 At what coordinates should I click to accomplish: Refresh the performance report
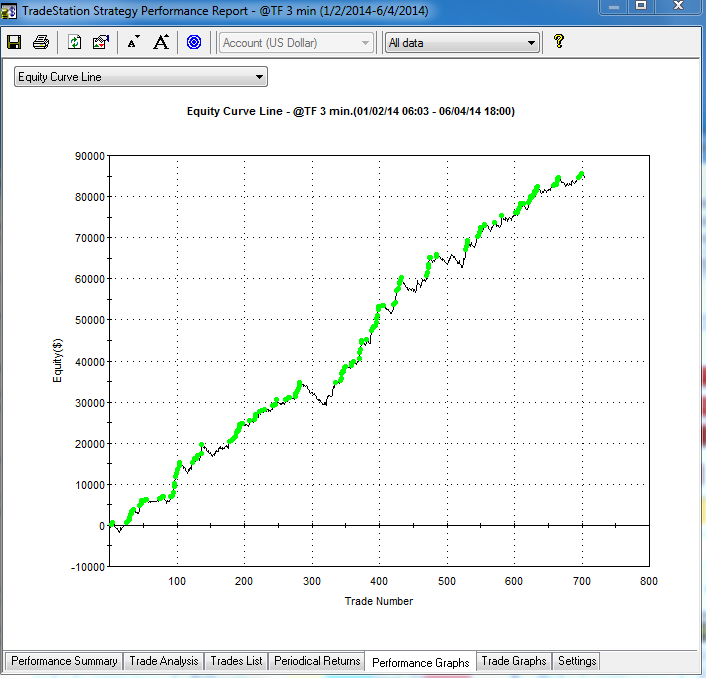click(75, 42)
